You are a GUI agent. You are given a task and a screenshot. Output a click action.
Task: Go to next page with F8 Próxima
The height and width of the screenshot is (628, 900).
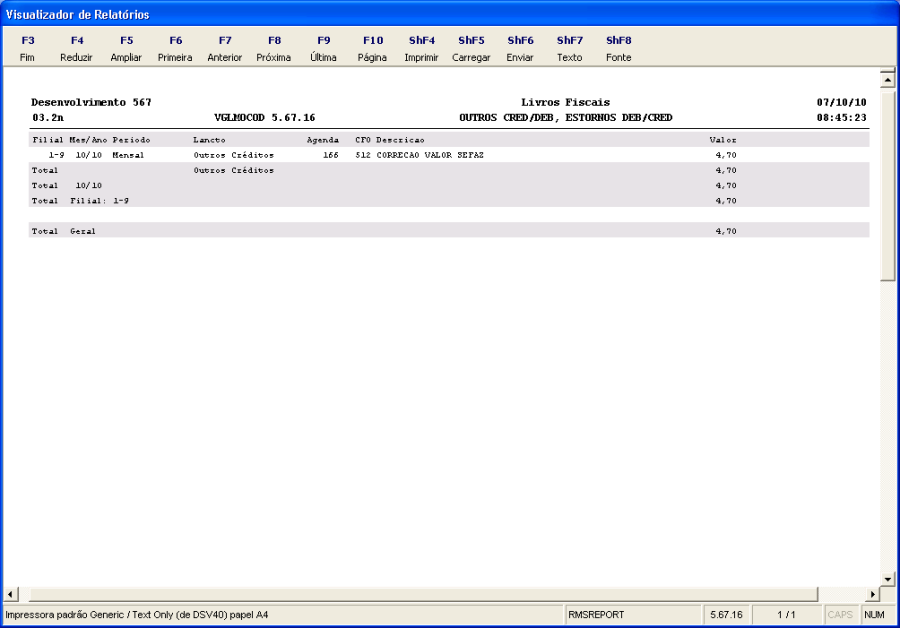[x=274, y=49]
